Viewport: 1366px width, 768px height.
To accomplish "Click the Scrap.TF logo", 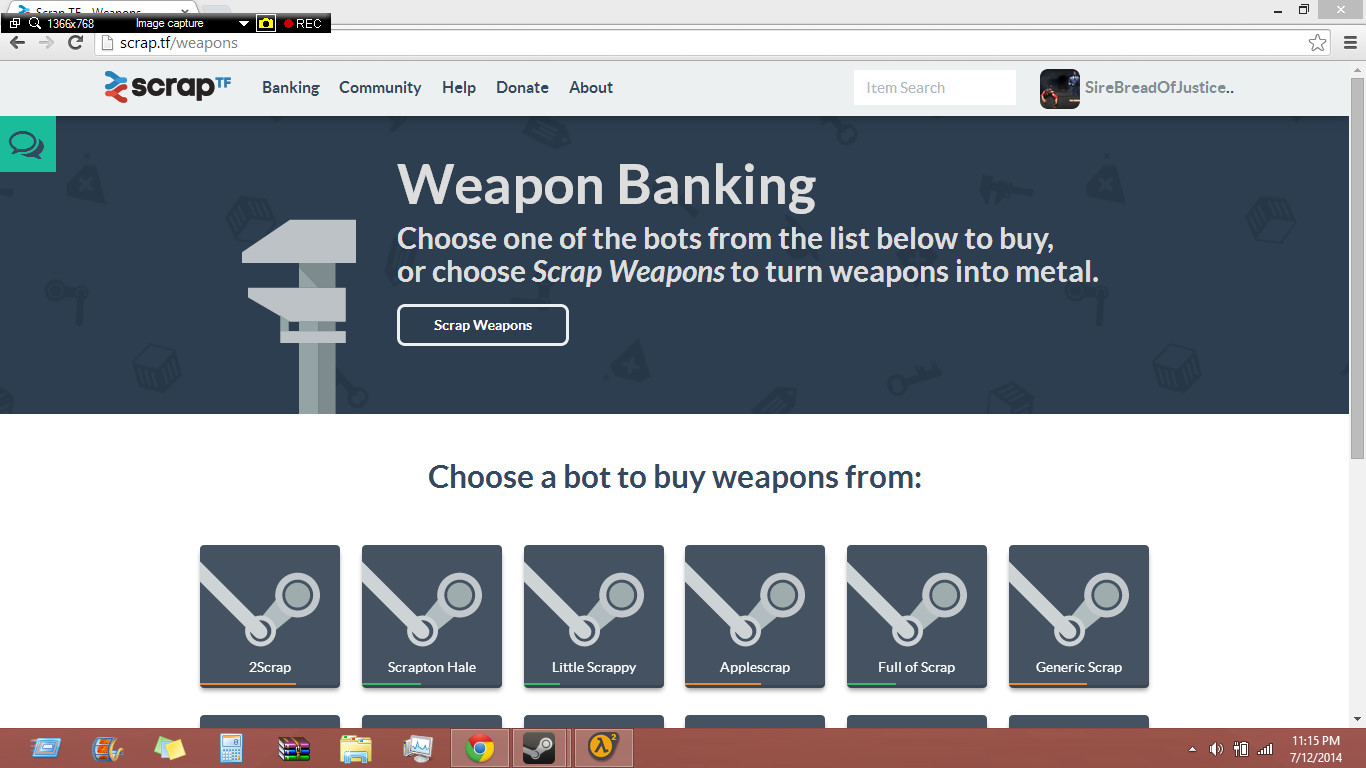I will click(x=168, y=87).
